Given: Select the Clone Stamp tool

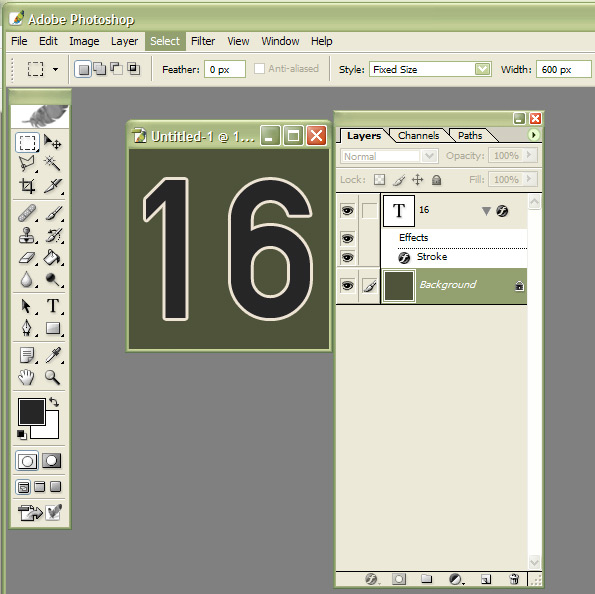Looking at the screenshot, I should tap(27, 235).
